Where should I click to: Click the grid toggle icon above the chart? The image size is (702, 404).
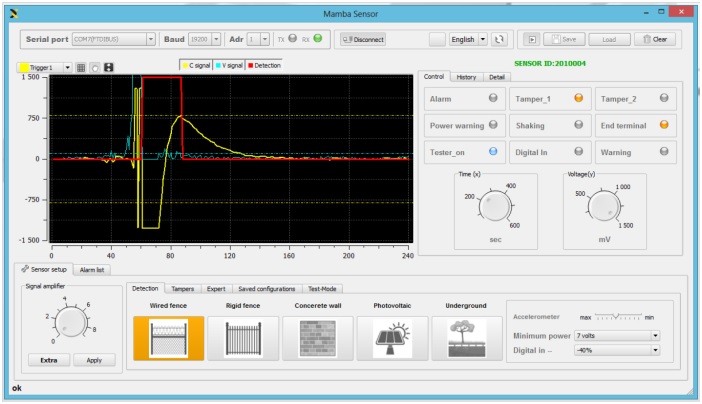pyautogui.click(x=81, y=68)
